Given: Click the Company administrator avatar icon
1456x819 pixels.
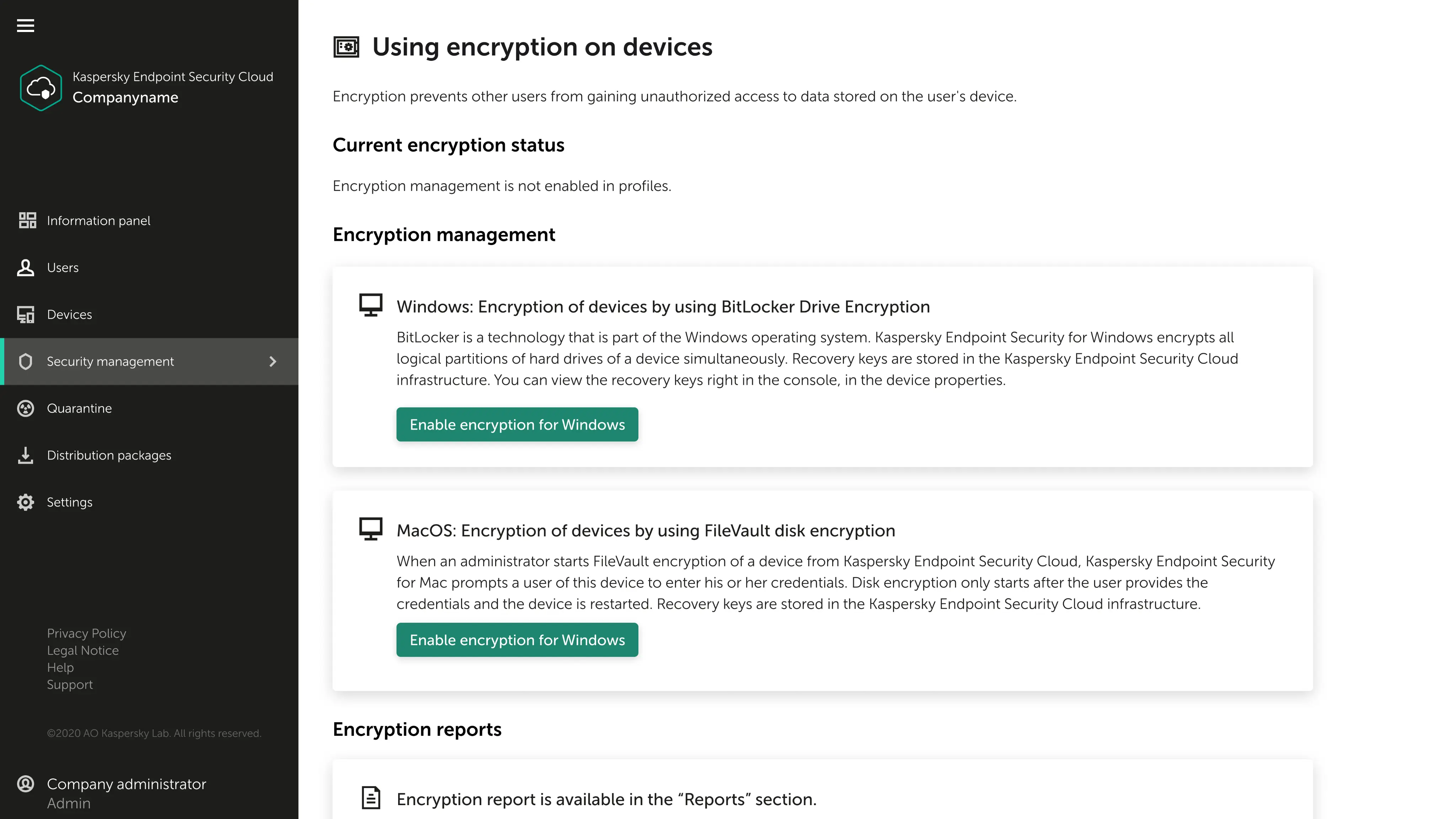Looking at the screenshot, I should click(26, 784).
